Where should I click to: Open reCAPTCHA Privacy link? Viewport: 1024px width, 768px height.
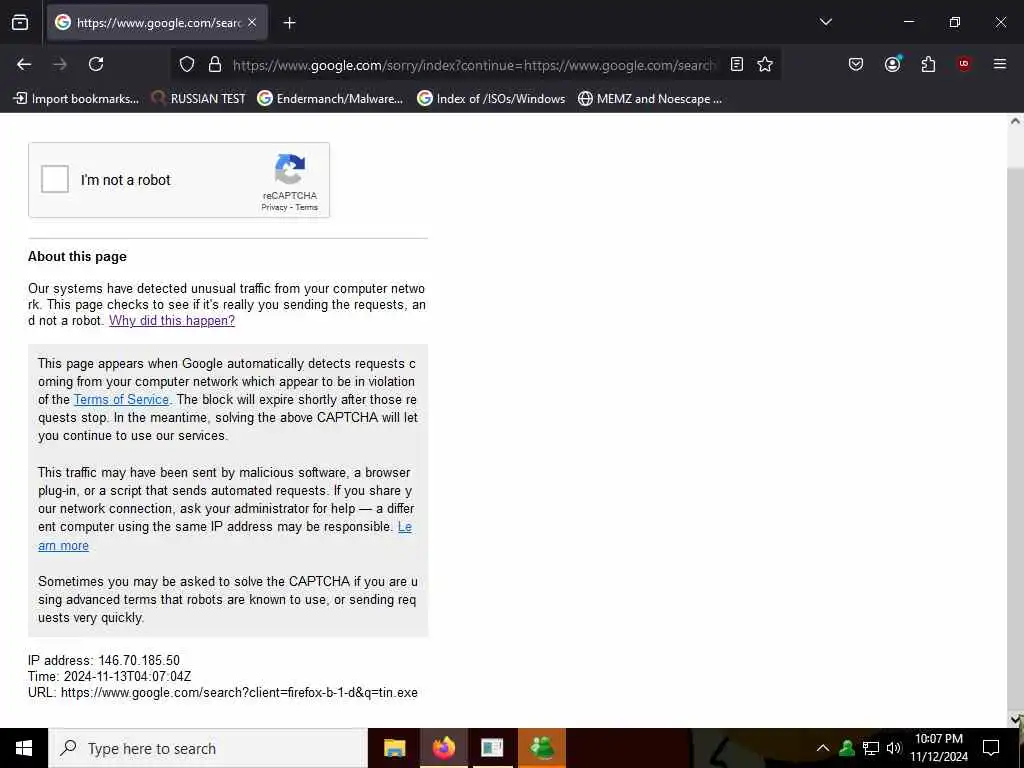(274, 207)
